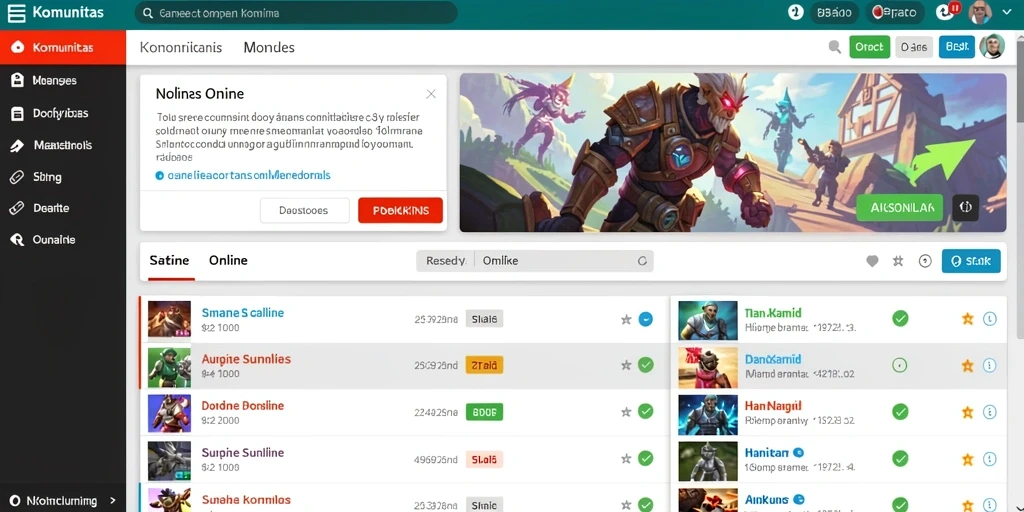The height and width of the screenshot is (512, 1024).
Task: Click the heart icon in filter bar
Action: coord(872,261)
